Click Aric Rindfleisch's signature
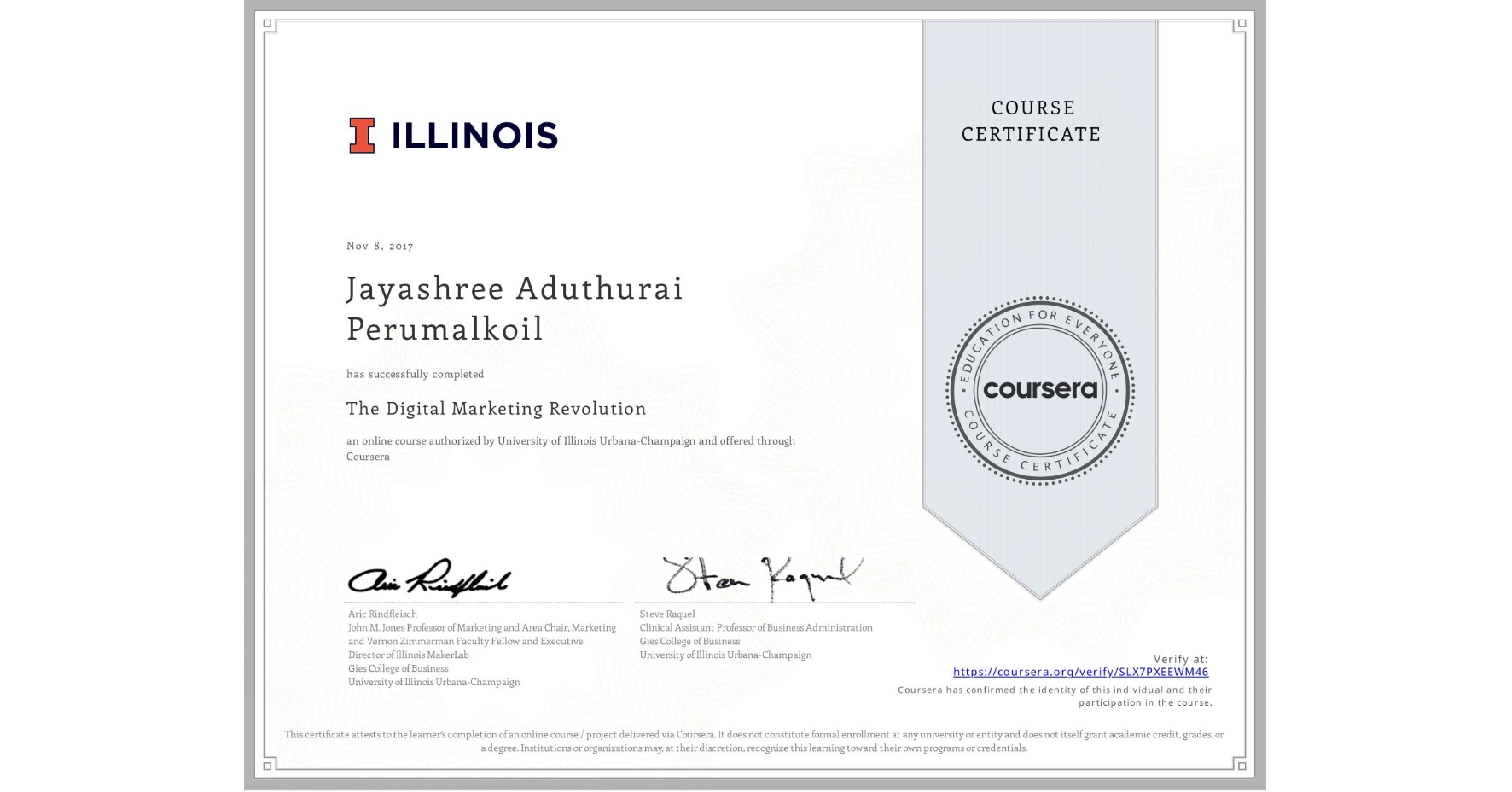The height and width of the screenshot is (792, 1512). [x=428, y=578]
